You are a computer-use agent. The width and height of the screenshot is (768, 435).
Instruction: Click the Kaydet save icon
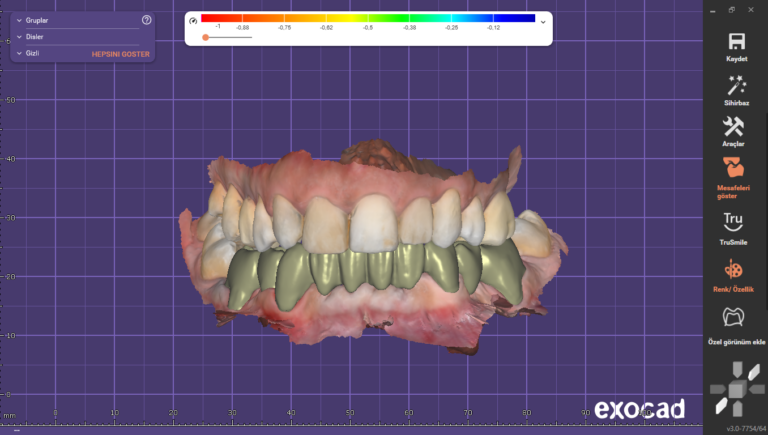(736, 42)
